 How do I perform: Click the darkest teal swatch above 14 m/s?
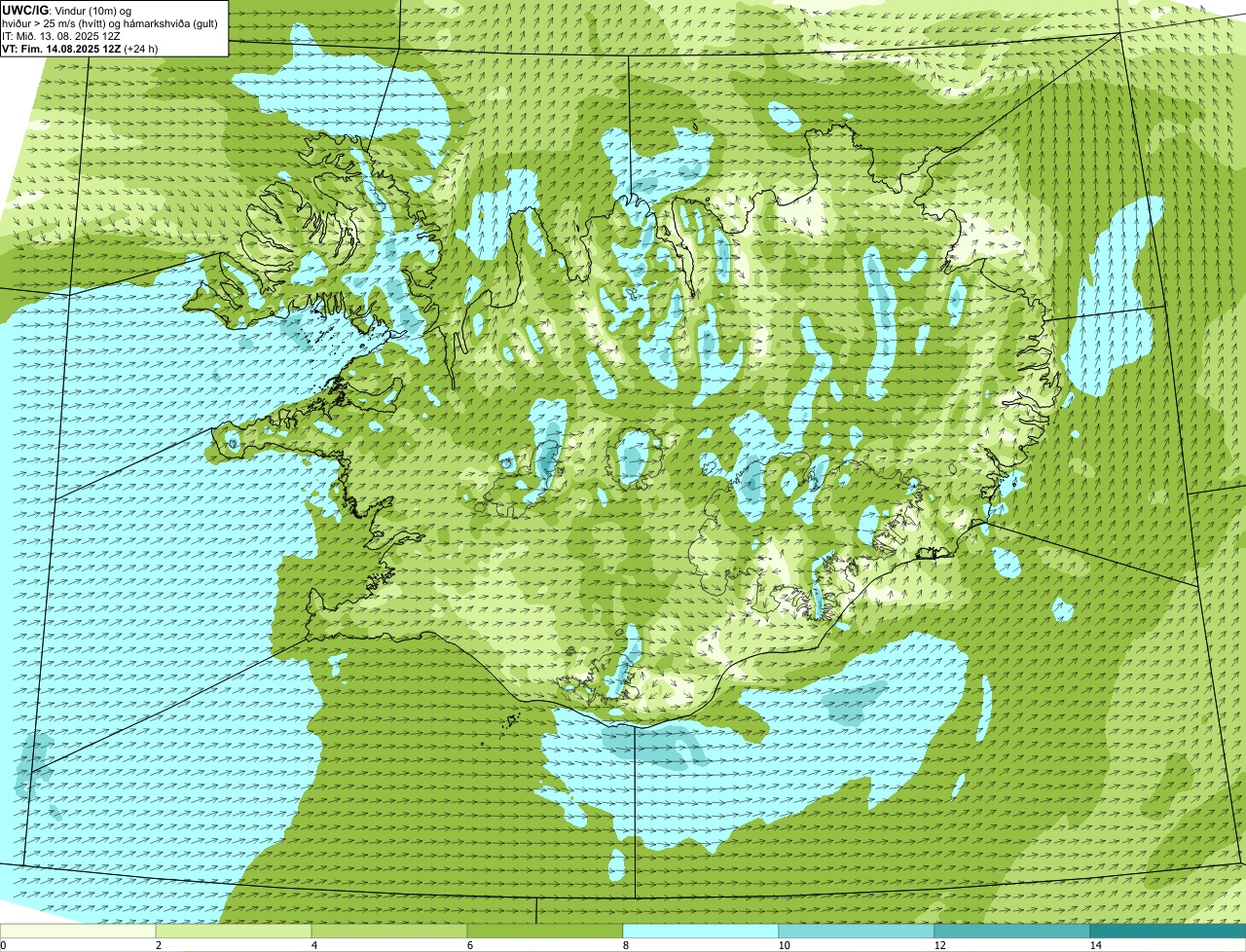tap(1168, 931)
